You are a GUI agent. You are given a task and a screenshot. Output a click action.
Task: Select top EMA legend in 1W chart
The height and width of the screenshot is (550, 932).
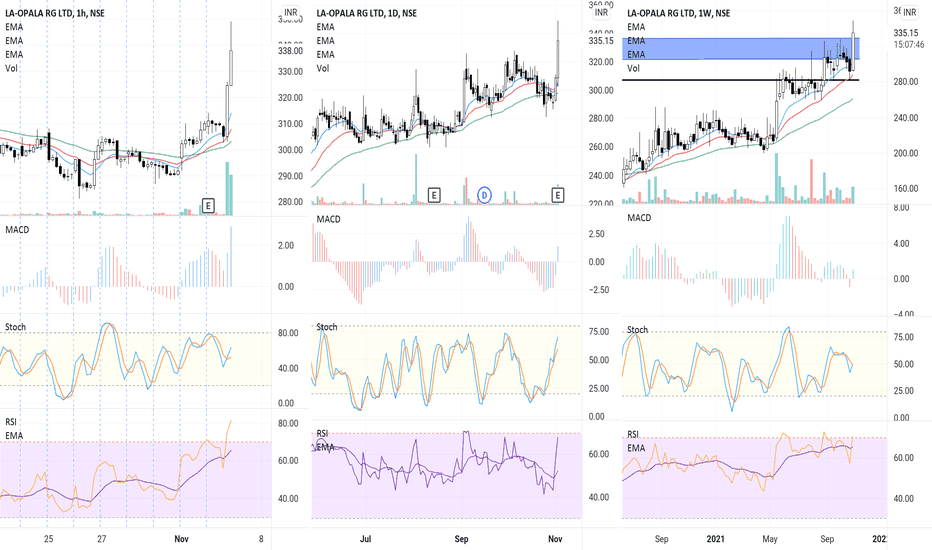(636, 27)
